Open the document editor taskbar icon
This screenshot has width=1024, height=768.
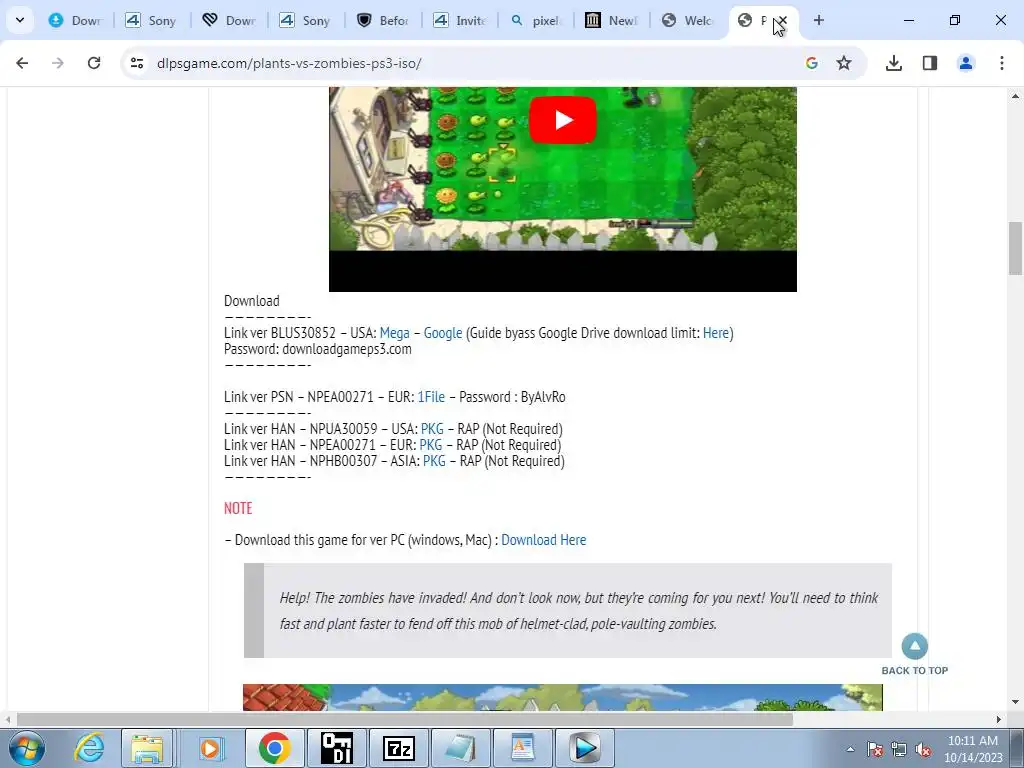pos(522,748)
